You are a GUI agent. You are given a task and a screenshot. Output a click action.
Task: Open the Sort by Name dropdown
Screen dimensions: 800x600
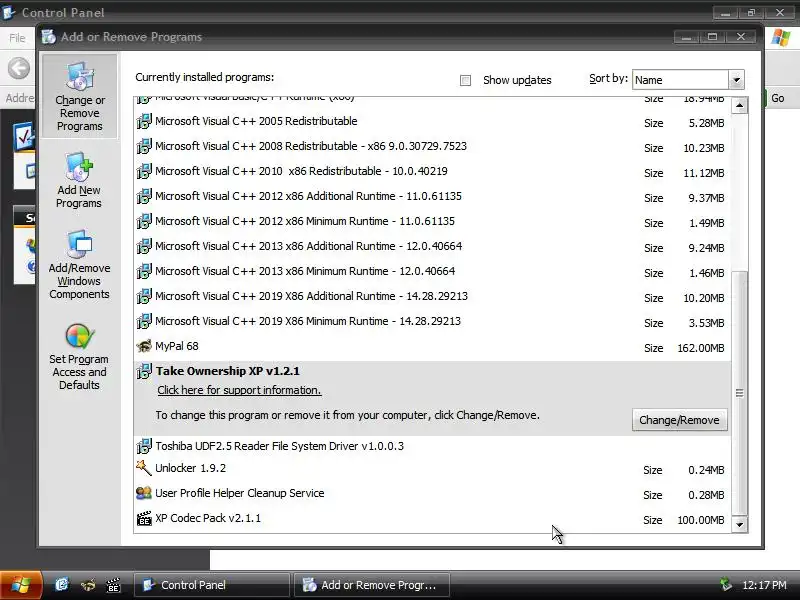736,80
